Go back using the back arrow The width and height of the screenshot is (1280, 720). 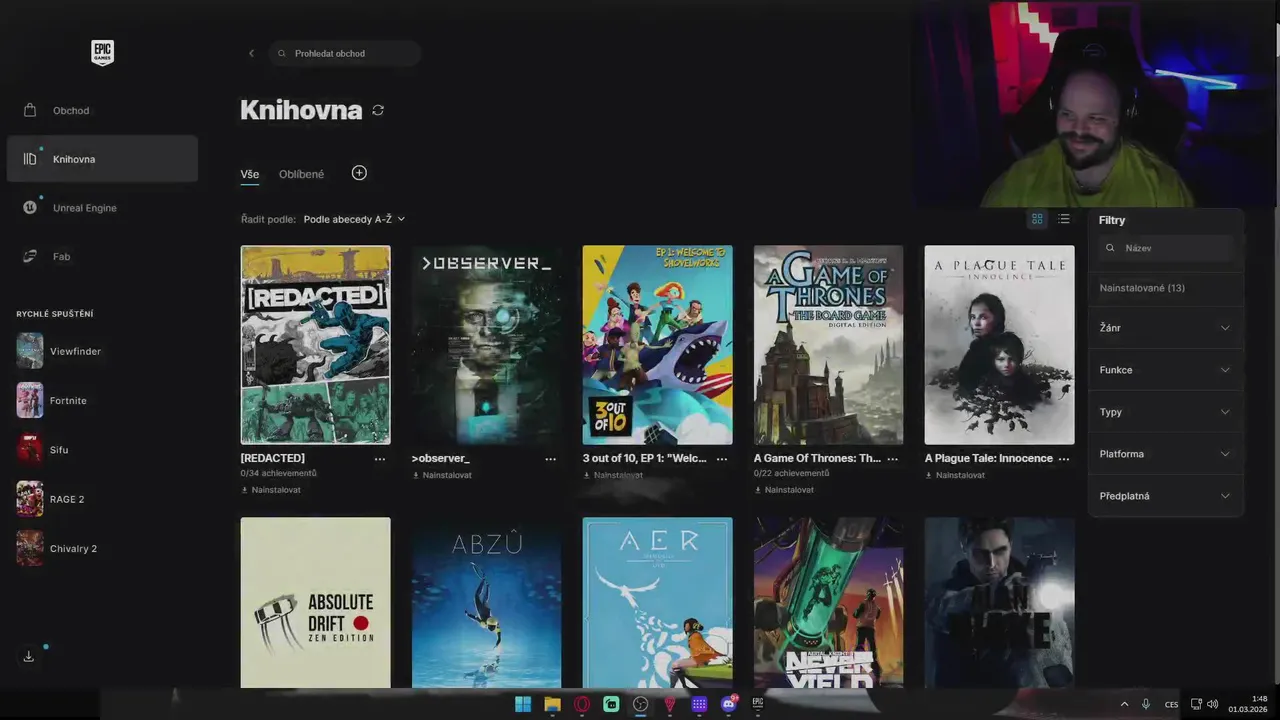click(x=251, y=53)
